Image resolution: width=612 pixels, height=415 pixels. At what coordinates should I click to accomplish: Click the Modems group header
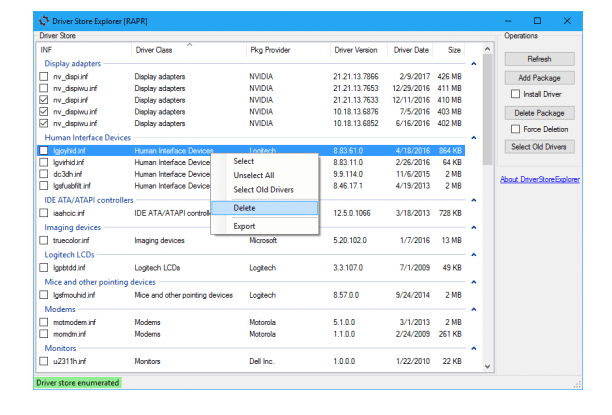[60, 310]
